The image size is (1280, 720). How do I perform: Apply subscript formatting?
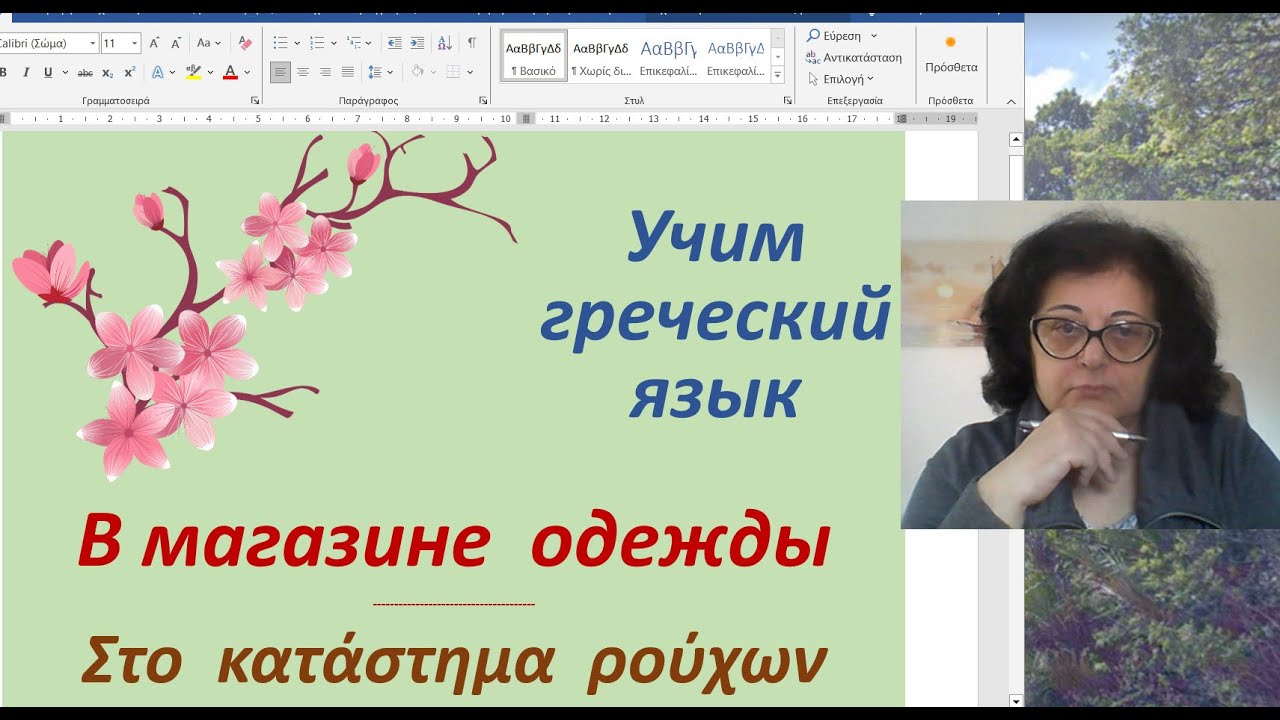[x=108, y=72]
